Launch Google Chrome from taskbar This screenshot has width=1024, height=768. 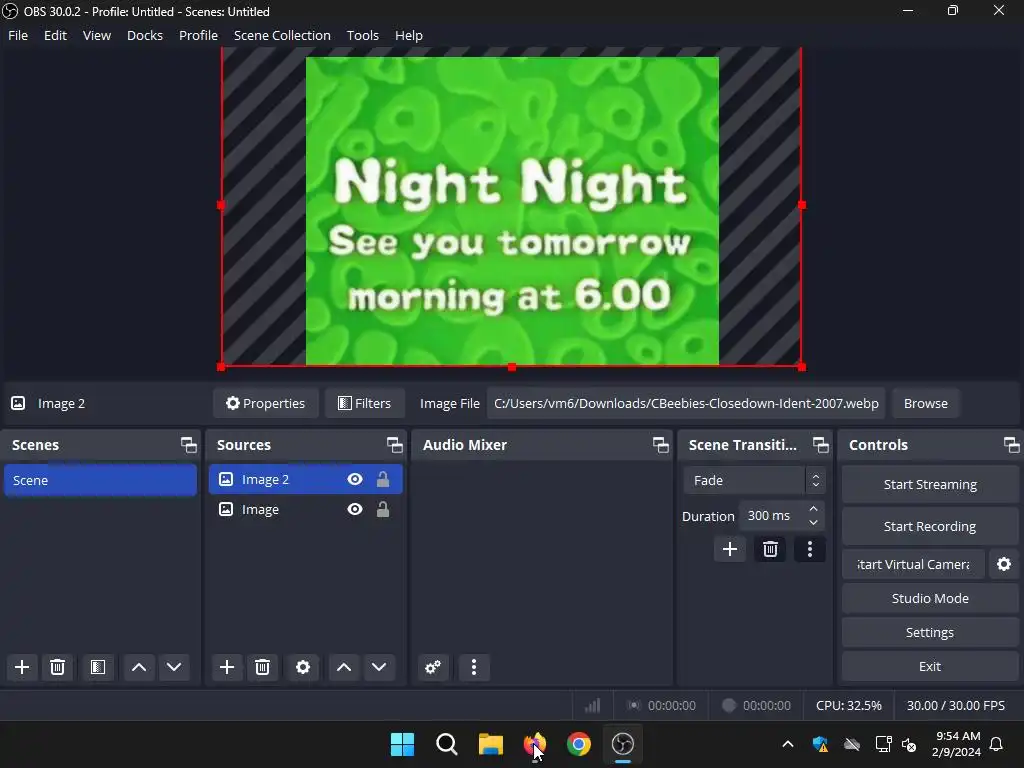point(579,744)
